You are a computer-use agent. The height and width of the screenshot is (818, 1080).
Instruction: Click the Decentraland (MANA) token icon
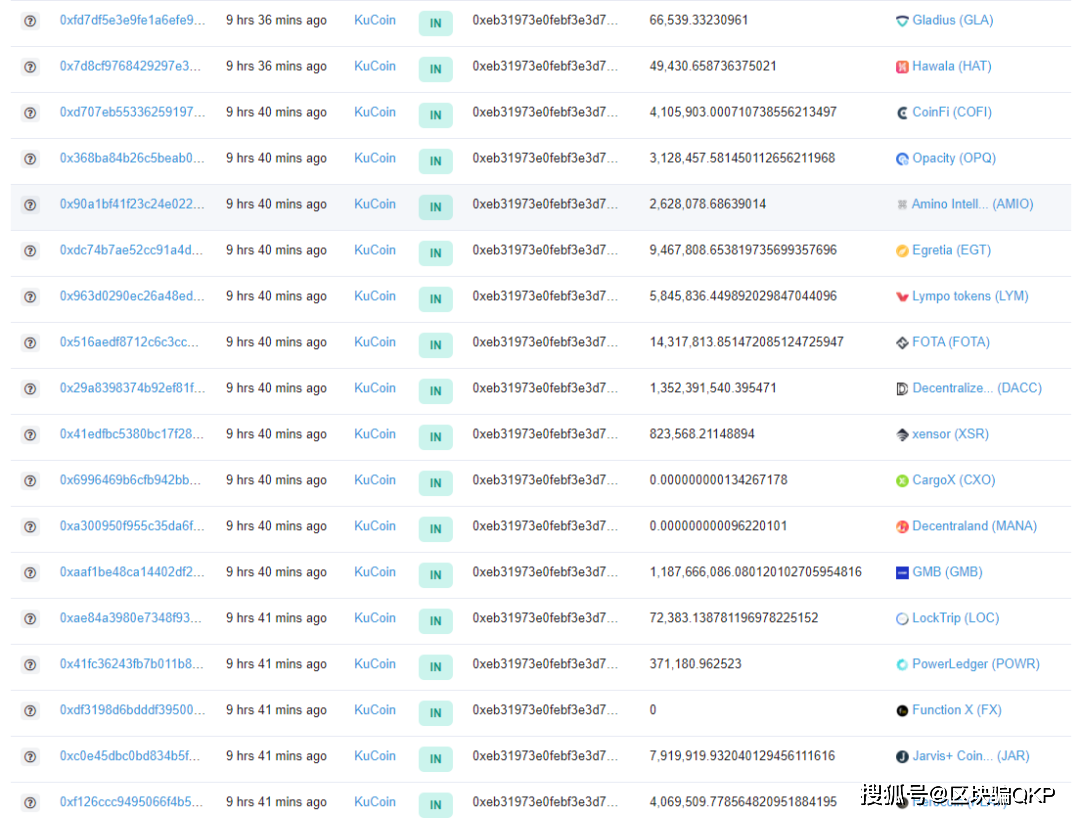coord(902,527)
